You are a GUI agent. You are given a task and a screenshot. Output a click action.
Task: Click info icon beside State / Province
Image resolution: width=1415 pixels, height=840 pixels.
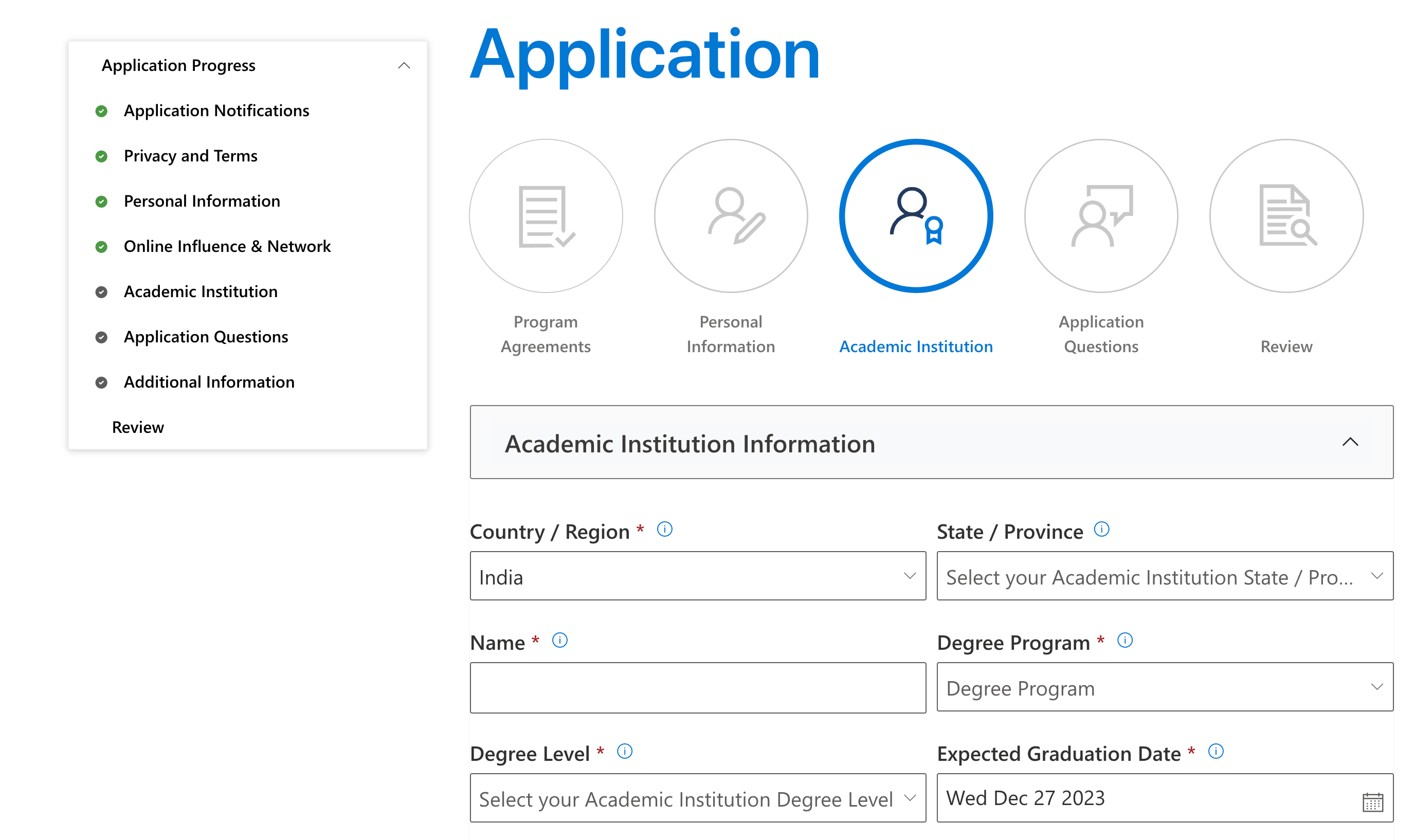(1101, 529)
